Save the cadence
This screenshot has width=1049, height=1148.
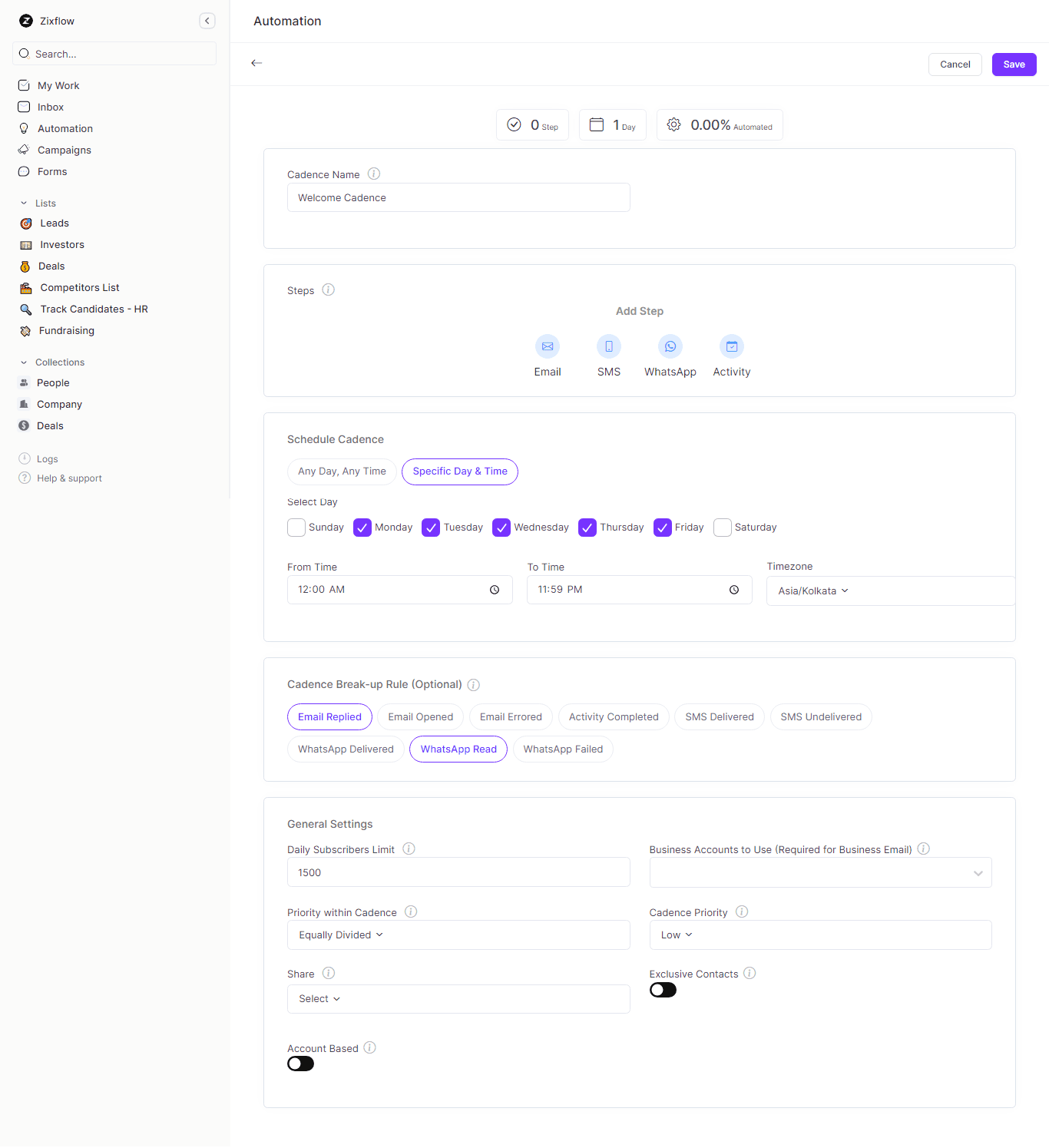pos(1013,65)
